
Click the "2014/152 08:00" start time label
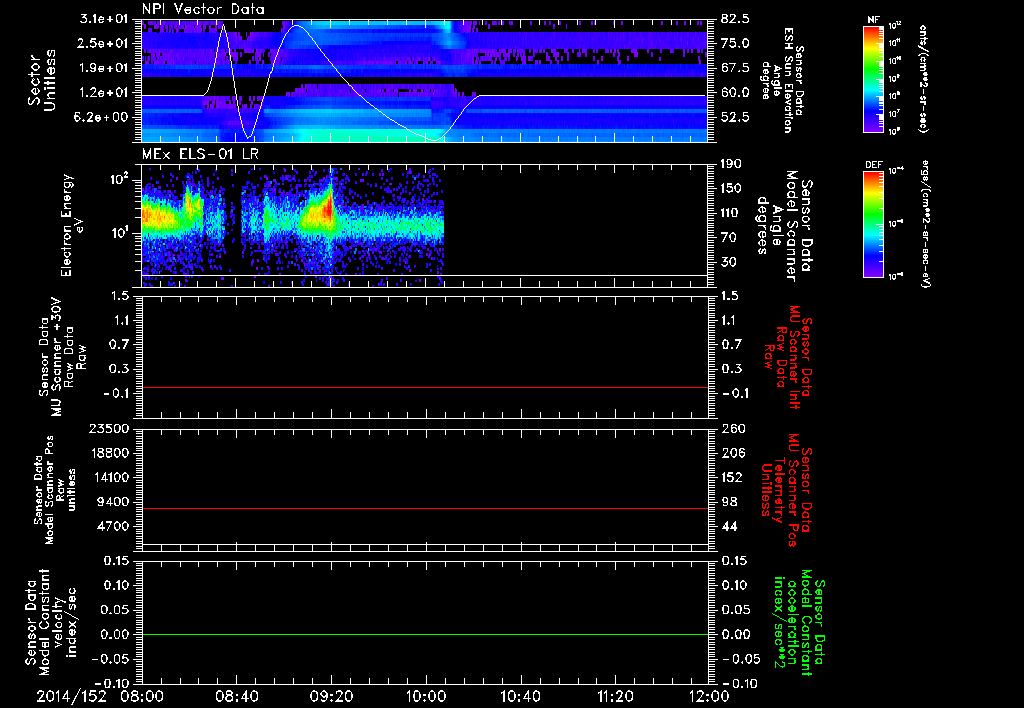pyautogui.click(x=100, y=696)
